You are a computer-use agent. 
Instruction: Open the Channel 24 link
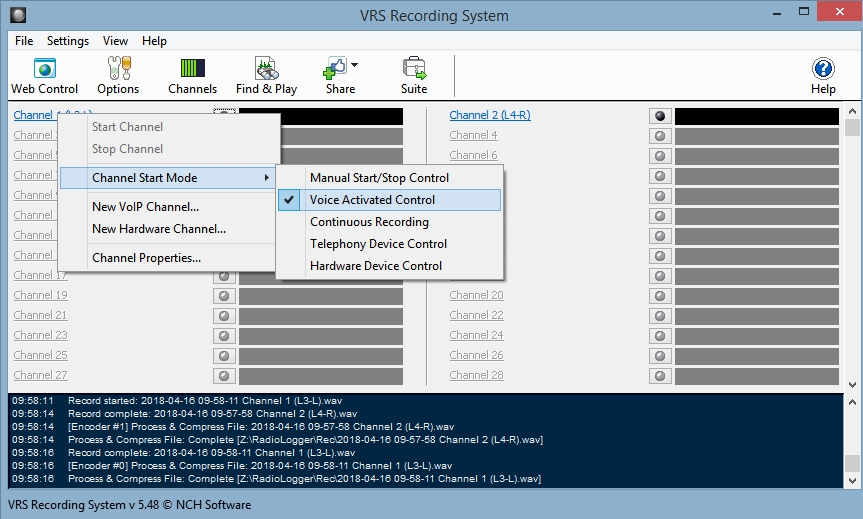(476, 335)
